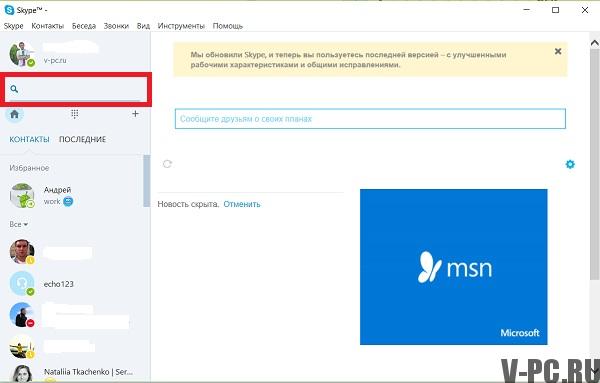Click the plus add contact icon
This screenshot has height=383, width=600.
click(x=135, y=114)
